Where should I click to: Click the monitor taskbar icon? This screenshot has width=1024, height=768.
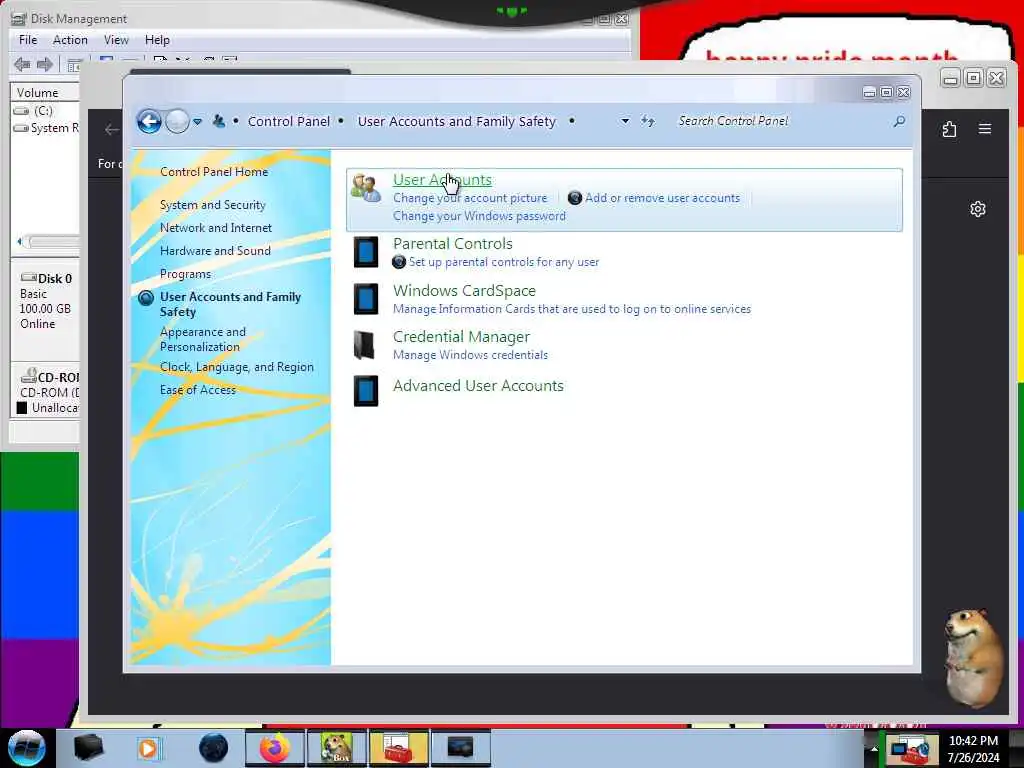click(x=460, y=748)
